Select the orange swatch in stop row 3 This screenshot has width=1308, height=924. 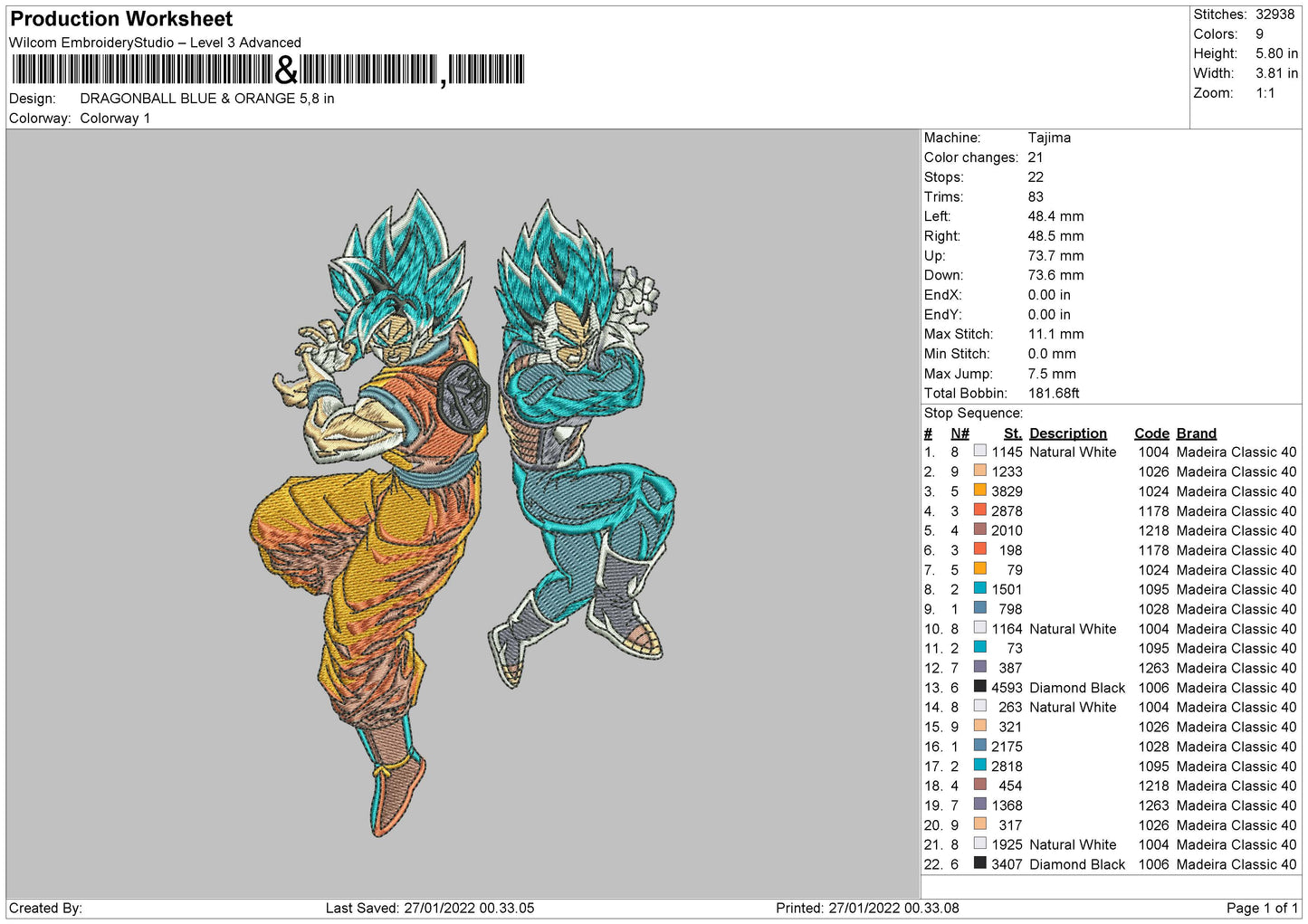pyautogui.click(x=979, y=491)
